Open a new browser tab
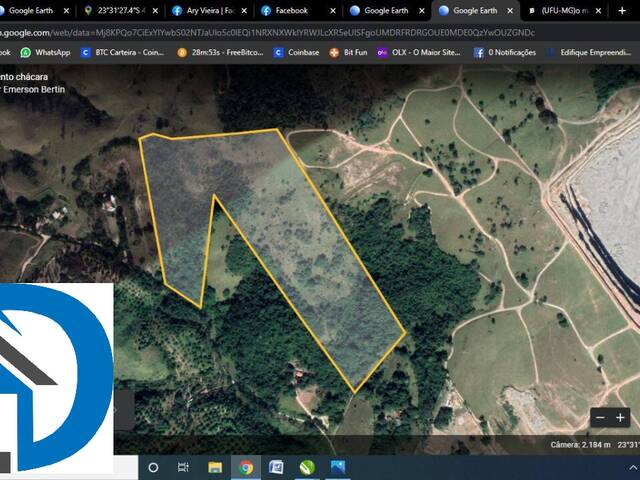 point(622,11)
